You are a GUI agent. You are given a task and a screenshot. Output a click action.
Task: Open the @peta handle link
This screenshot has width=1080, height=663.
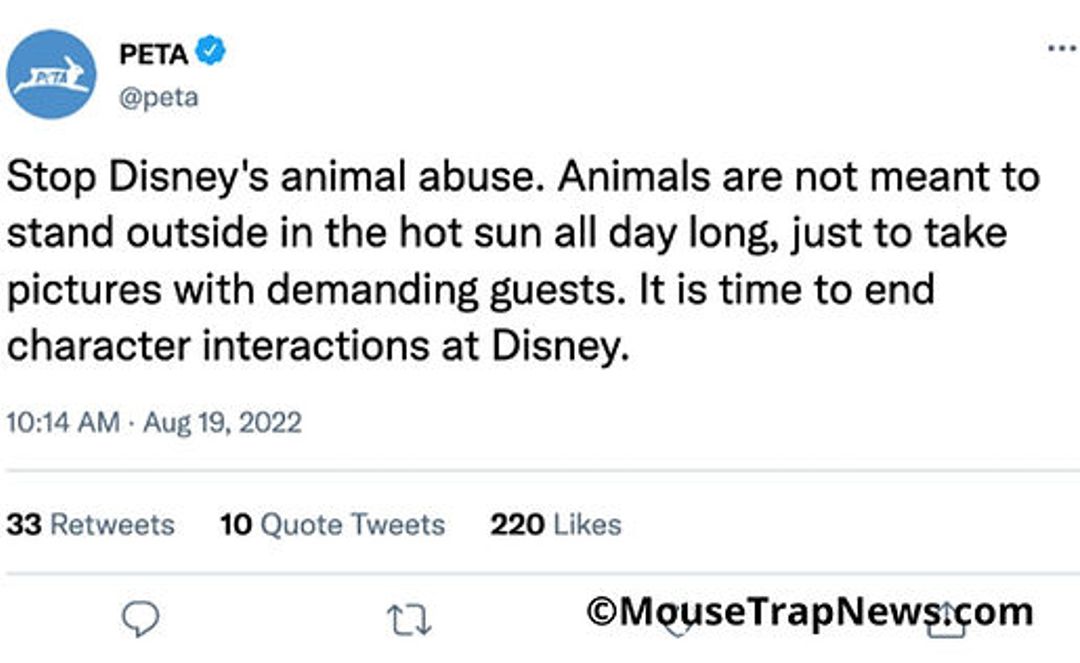[x=158, y=98]
